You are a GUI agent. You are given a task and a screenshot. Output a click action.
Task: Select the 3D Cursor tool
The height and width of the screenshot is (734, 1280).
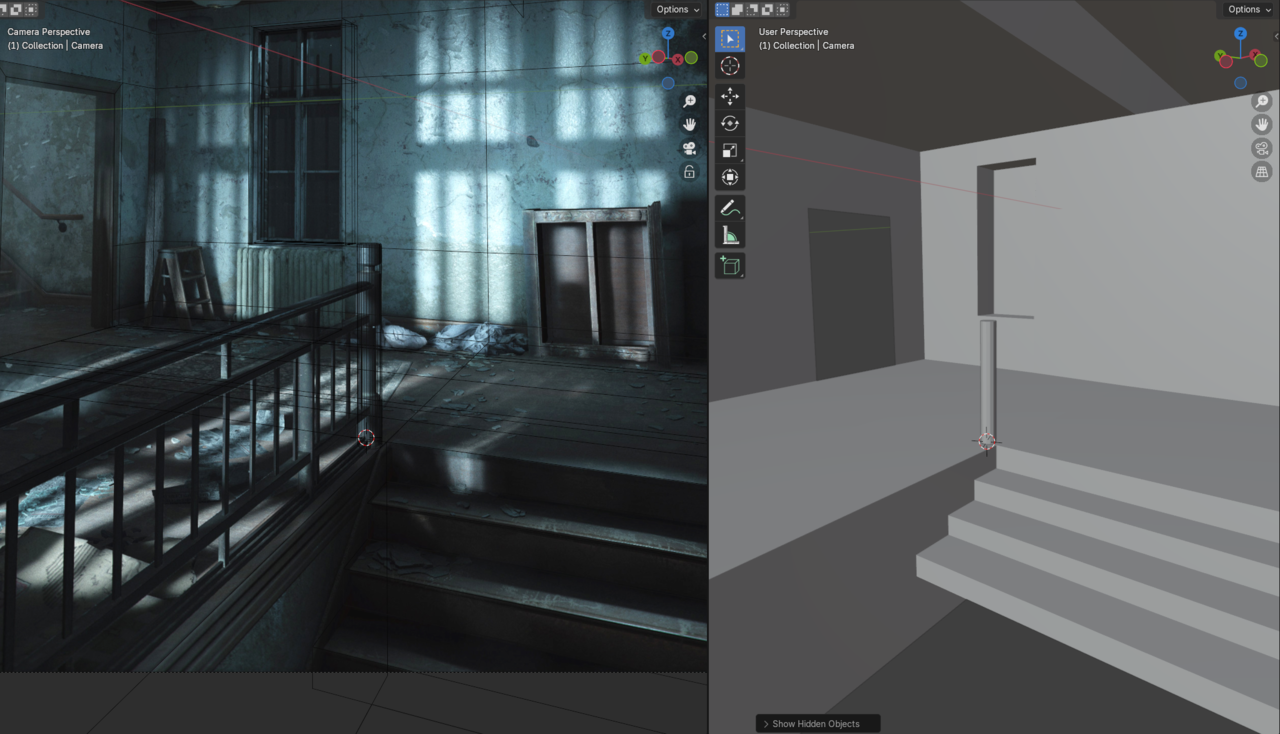(730, 66)
